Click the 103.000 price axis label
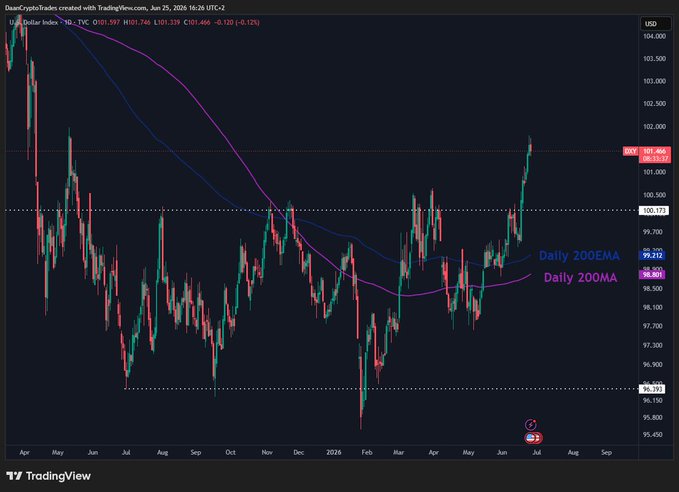679x492 pixels. (654, 81)
